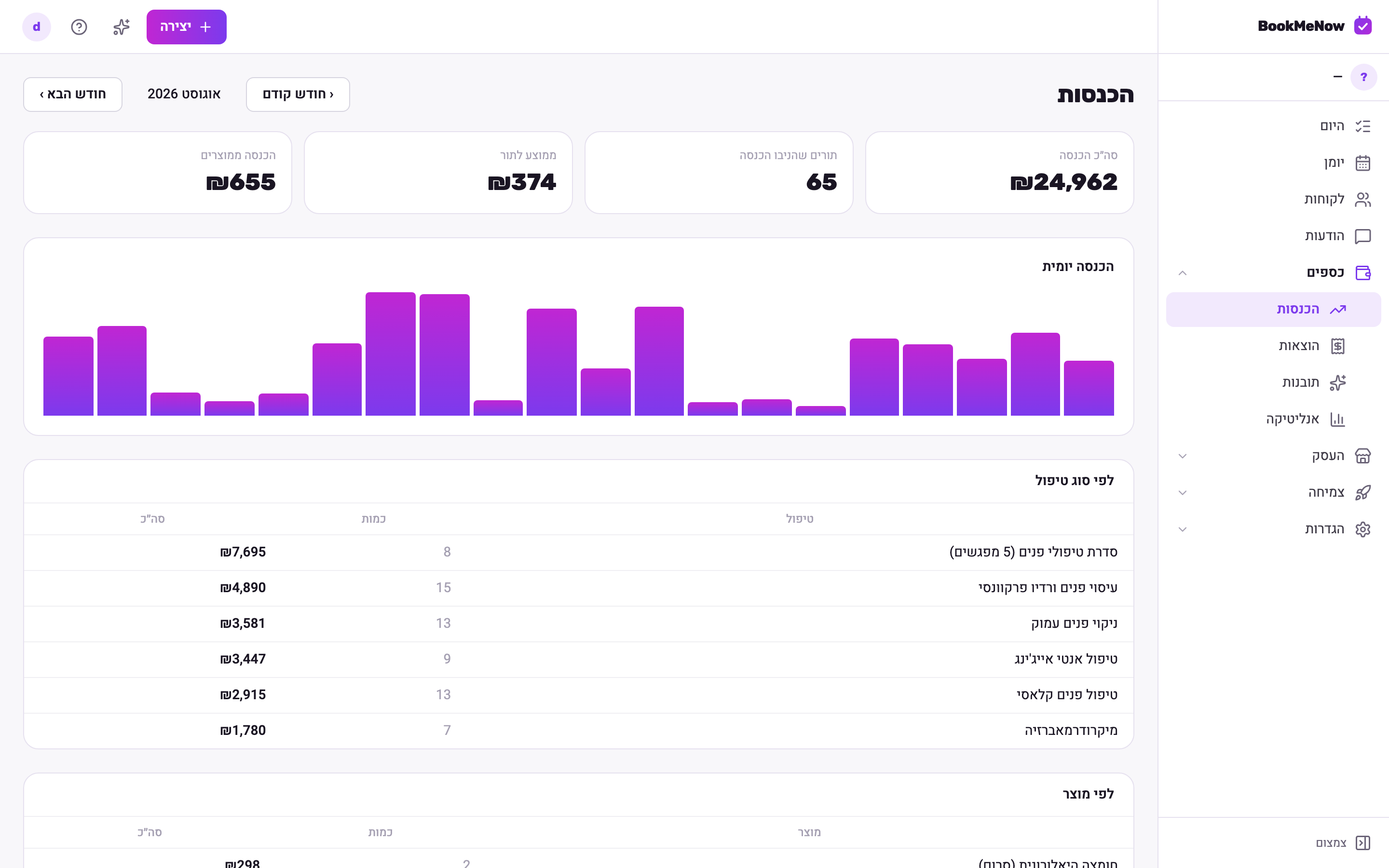
Task: Click the טיפול column header in treatment table
Action: coord(800,519)
